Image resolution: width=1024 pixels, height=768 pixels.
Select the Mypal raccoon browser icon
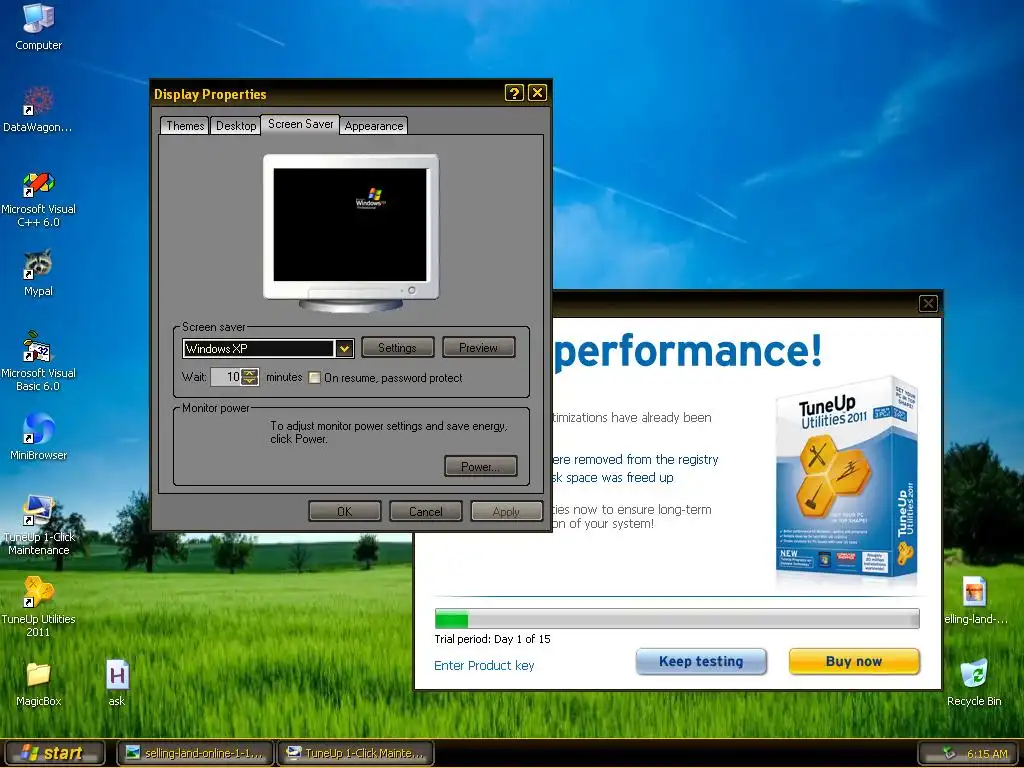pos(38,273)
